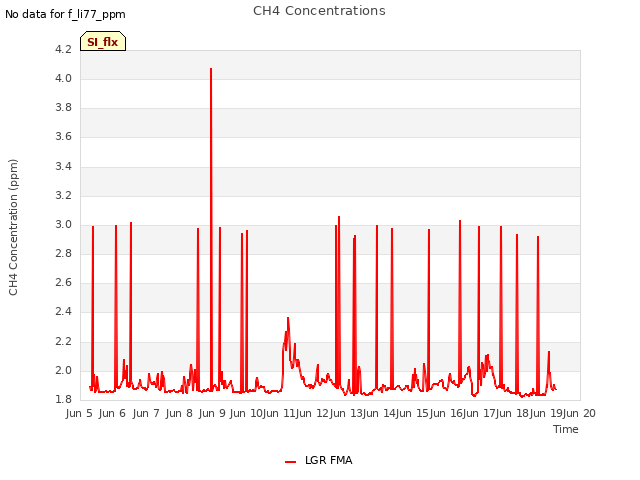
Task: Click the Jun 20 x-axis tick label
Action: pos(580,413)
